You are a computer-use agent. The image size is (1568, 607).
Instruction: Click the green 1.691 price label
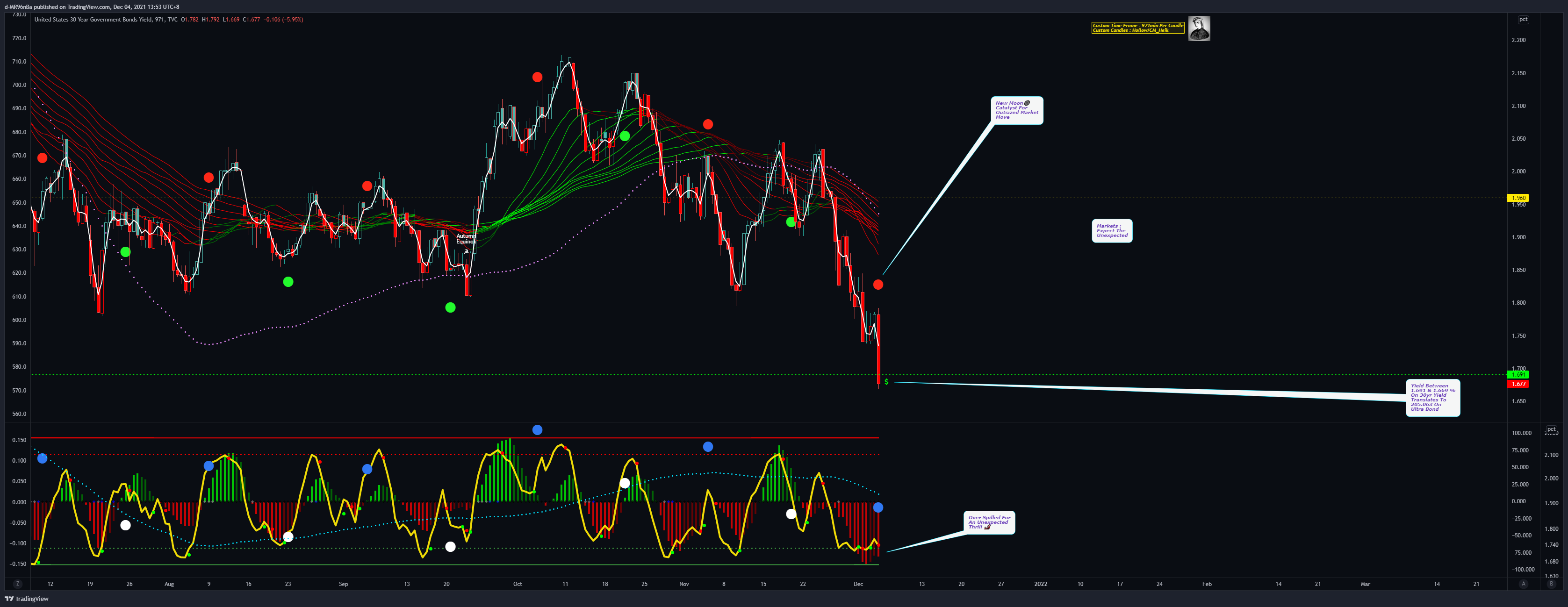click(1519, 375)
